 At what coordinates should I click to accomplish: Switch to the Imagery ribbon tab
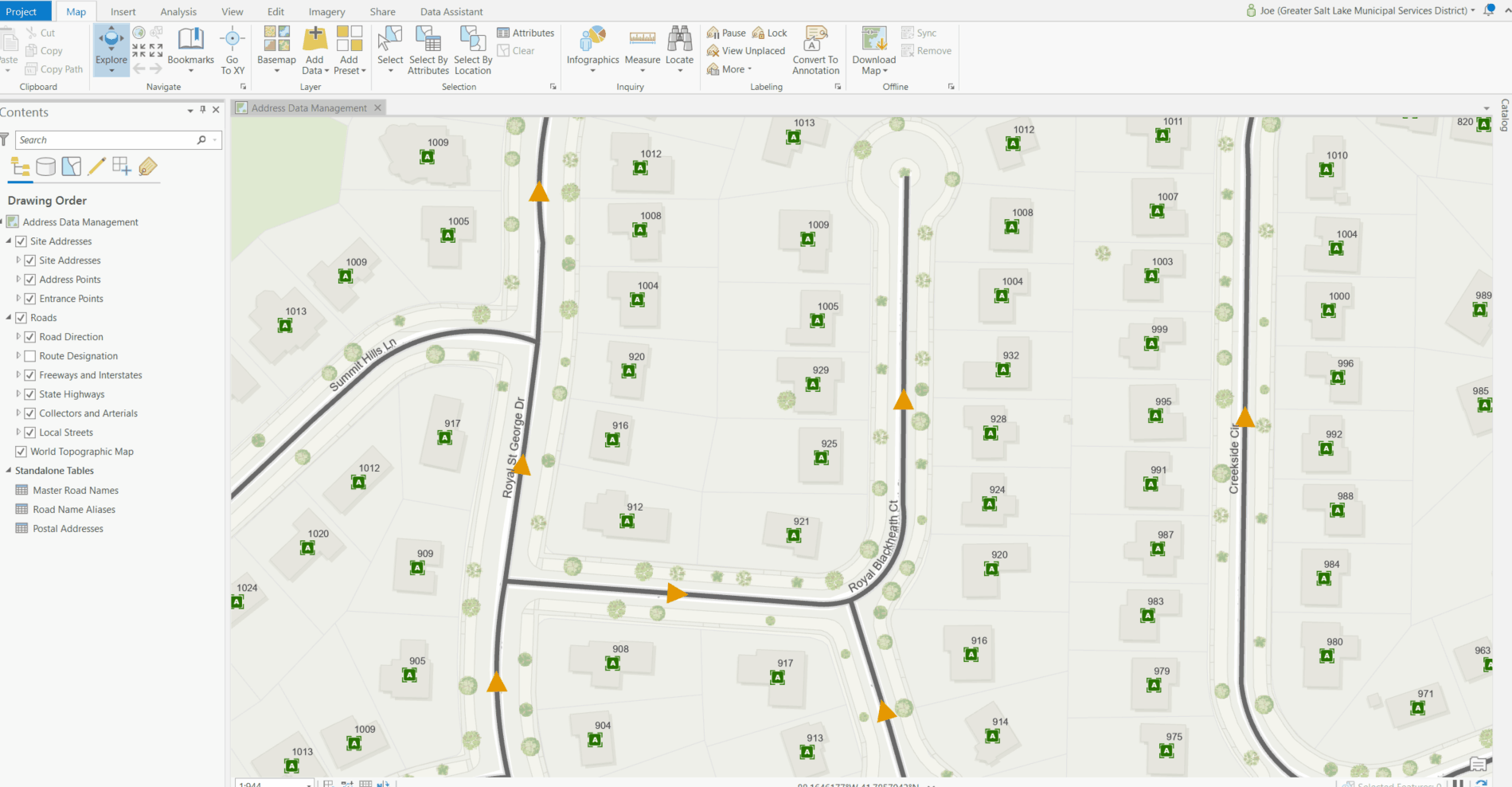click(326, 11)
